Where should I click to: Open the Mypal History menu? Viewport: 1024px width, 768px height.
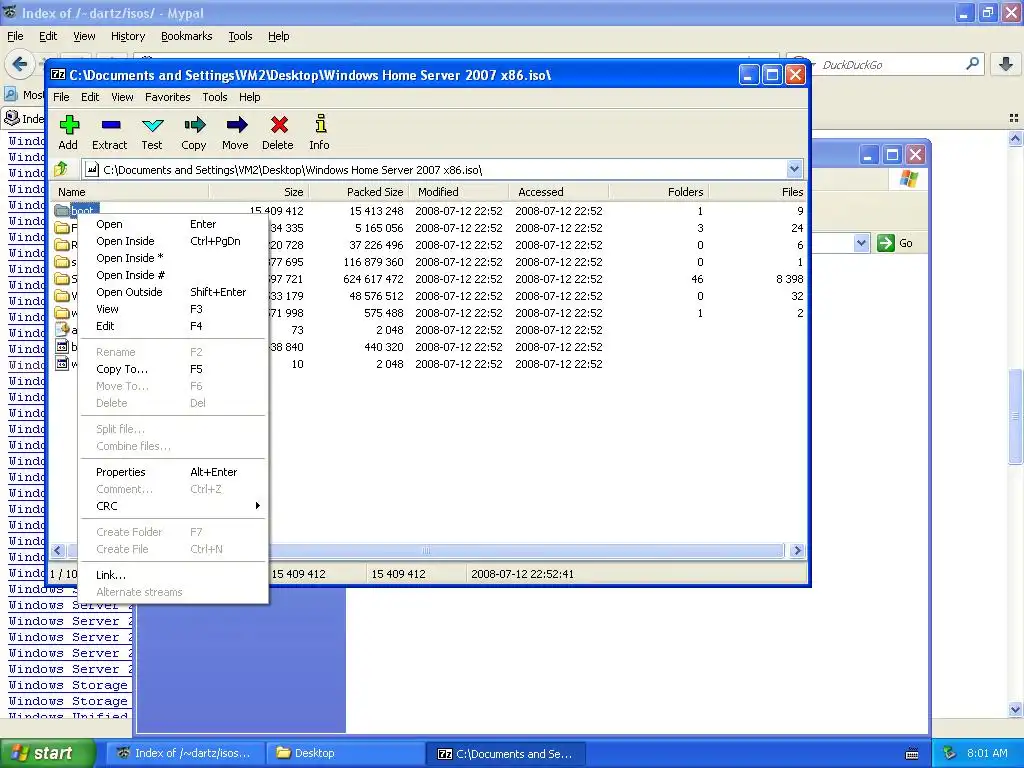[x=128, y=36]
